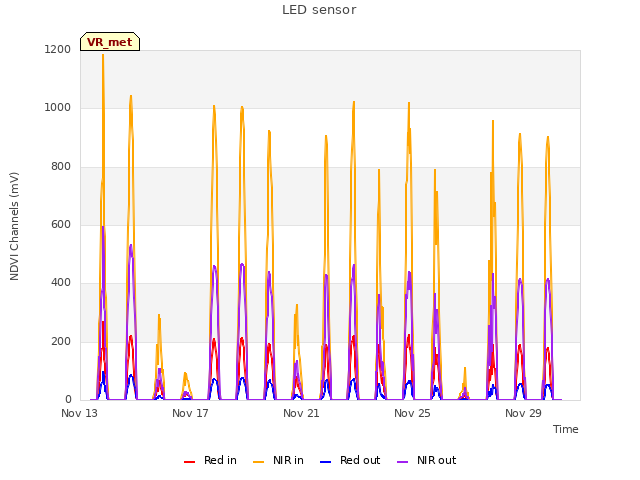Click the Nov 17 x-axis tick label
The width and height of the screenshot is (640, 480).
click(x=190, y=413)
